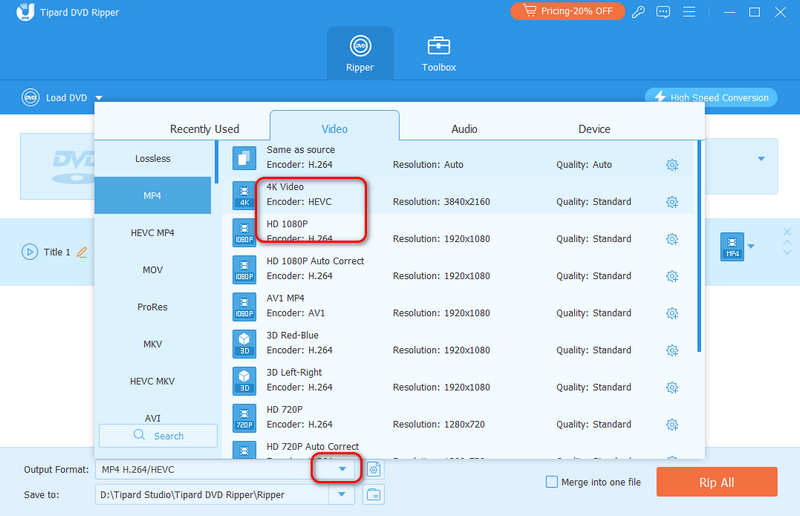Open output format settings icon
This screenshot has width=800, height=516.
click(373, 469)
